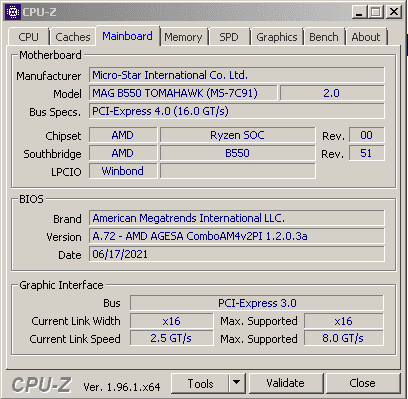408x399 pixels.
Task: Click the Manufacturer label
Action: pos(49,76)
